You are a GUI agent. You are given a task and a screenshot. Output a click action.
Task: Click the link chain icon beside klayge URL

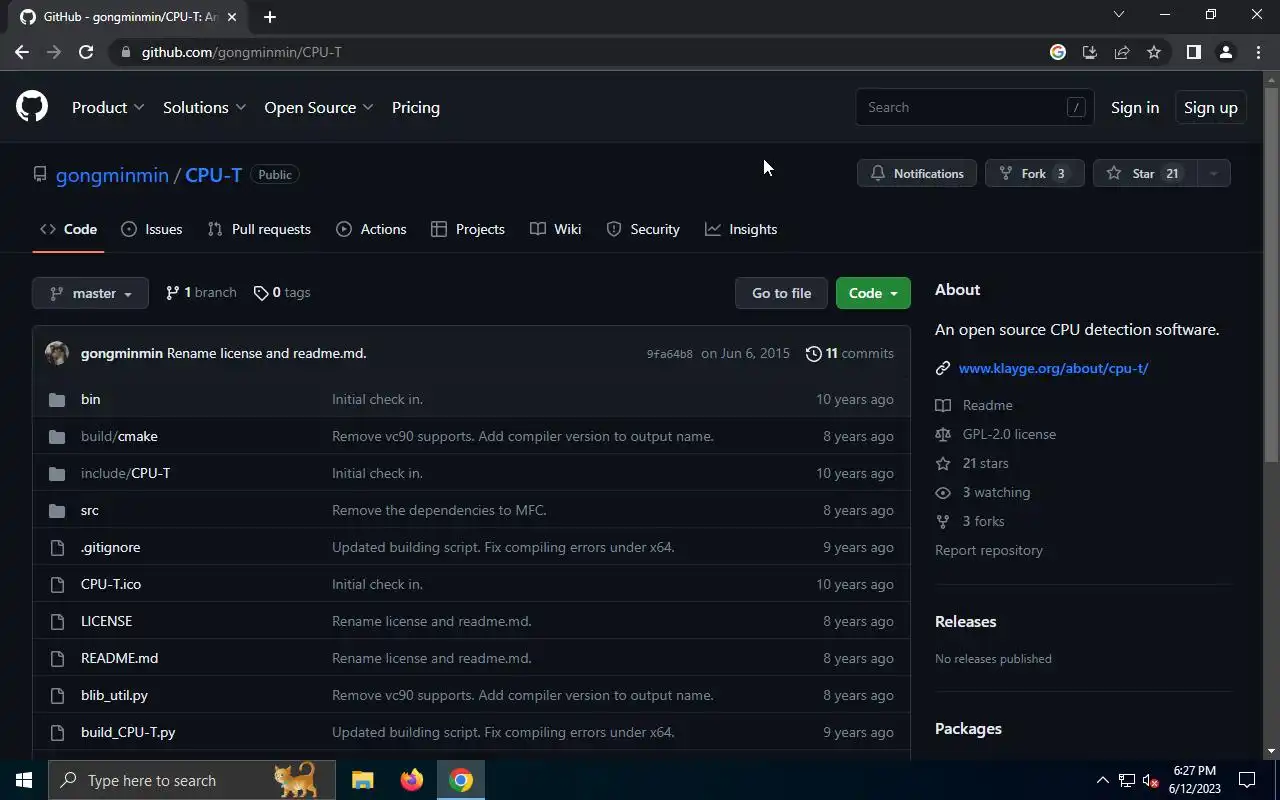coord(942,368)
